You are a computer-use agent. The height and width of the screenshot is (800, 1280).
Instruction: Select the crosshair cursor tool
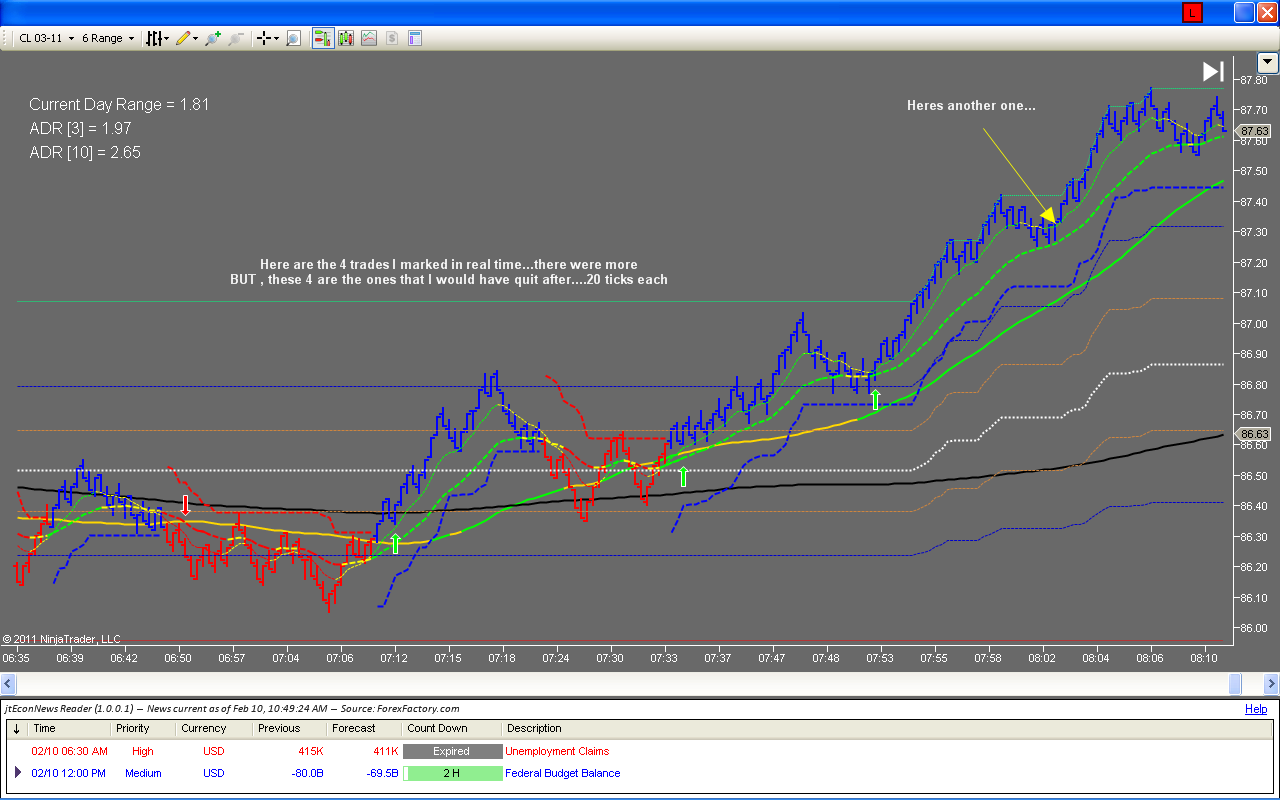264,38
